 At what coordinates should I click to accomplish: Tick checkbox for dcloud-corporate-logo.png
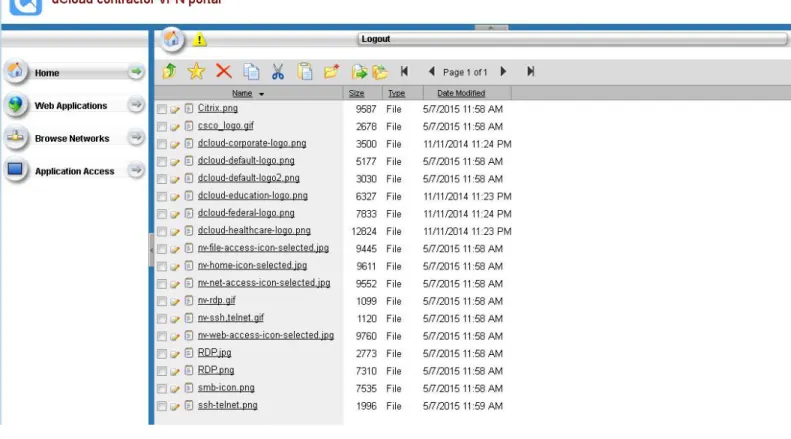tap(162, 144)
